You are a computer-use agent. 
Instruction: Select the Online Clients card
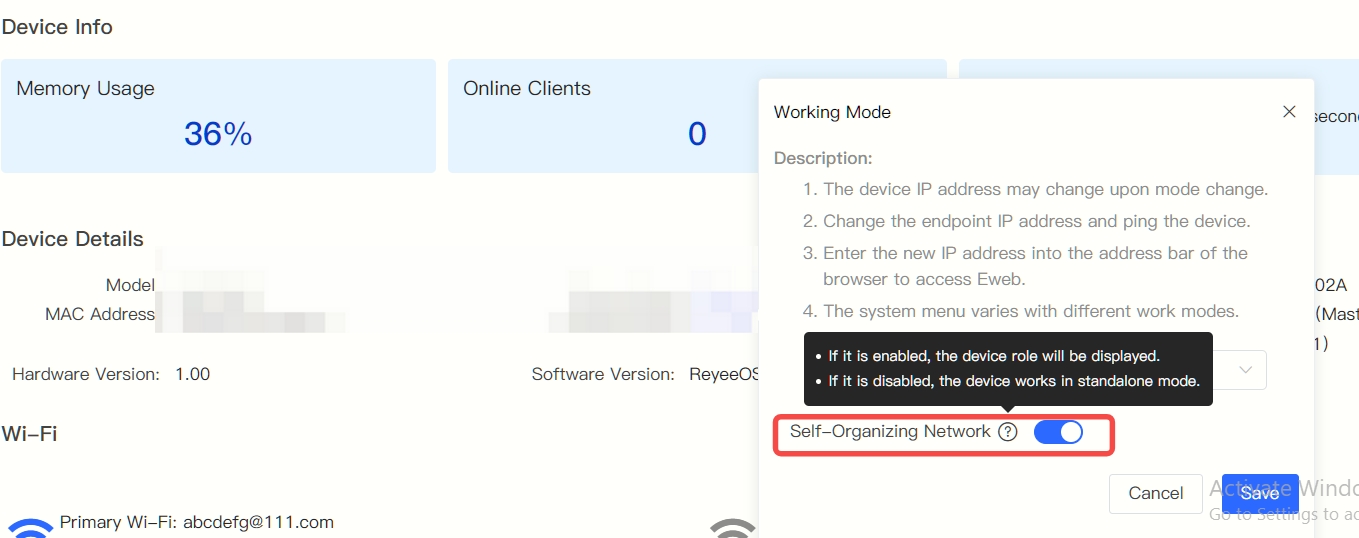600,116
